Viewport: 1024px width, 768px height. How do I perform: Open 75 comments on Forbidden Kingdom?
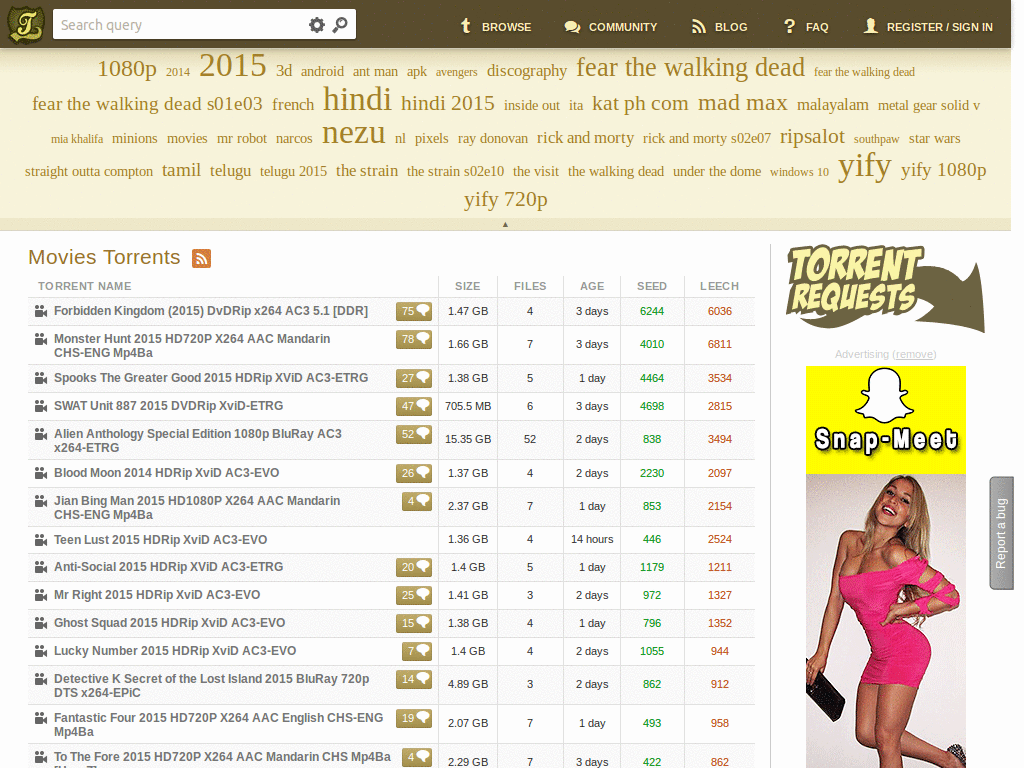(x=414, y=312)
